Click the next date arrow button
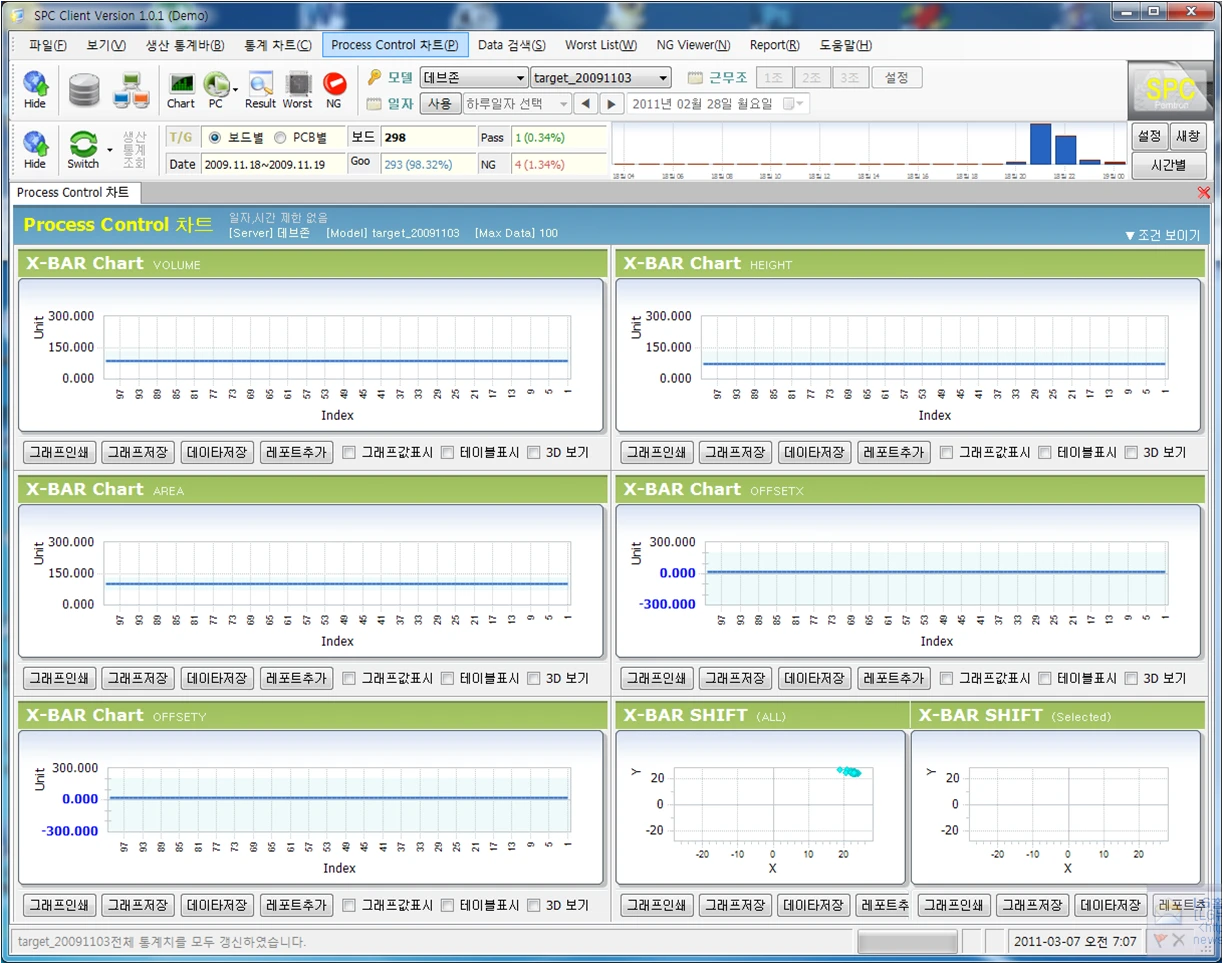 pos(612,104)
